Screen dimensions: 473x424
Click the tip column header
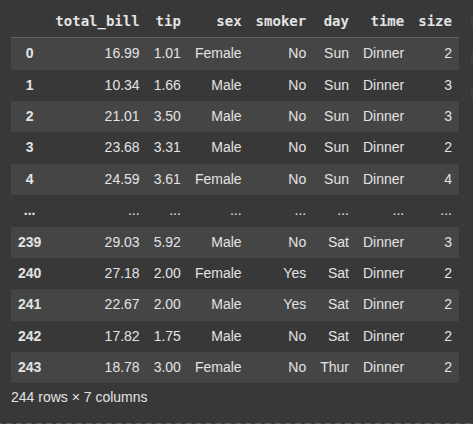point(168,21)
